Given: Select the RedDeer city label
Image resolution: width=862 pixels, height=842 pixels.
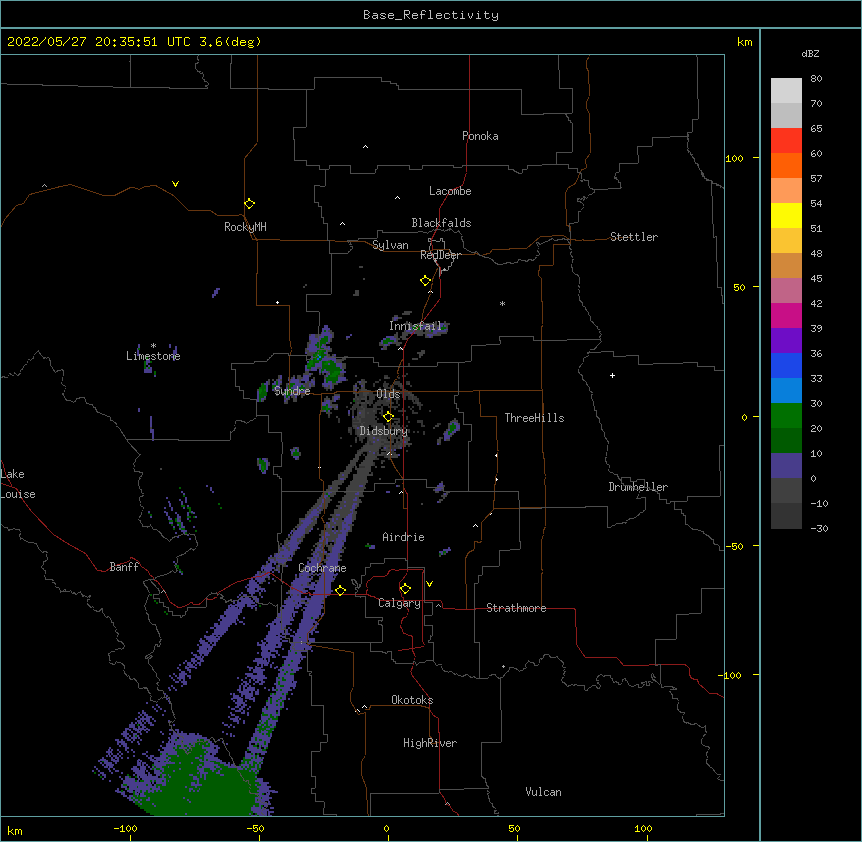Looking at the screenshot, I should pyautogui.click(x=440, y=255).
